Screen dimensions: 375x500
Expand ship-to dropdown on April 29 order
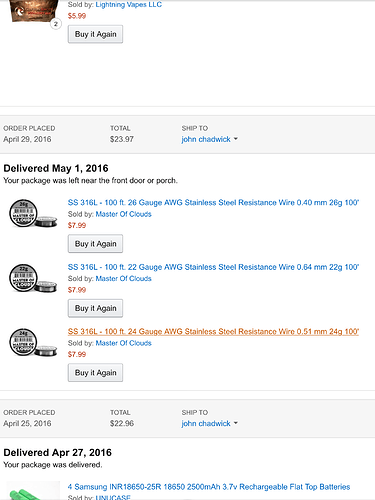click(x=209, y=139)
